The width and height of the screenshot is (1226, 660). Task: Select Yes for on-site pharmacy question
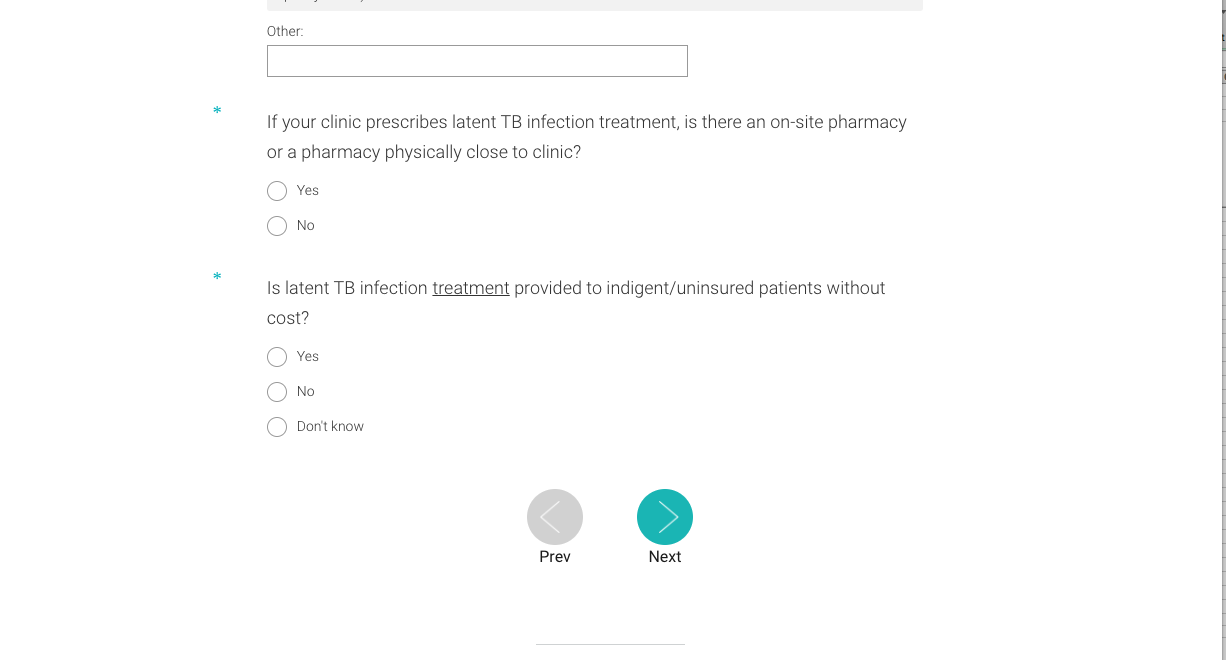point(277,191)
